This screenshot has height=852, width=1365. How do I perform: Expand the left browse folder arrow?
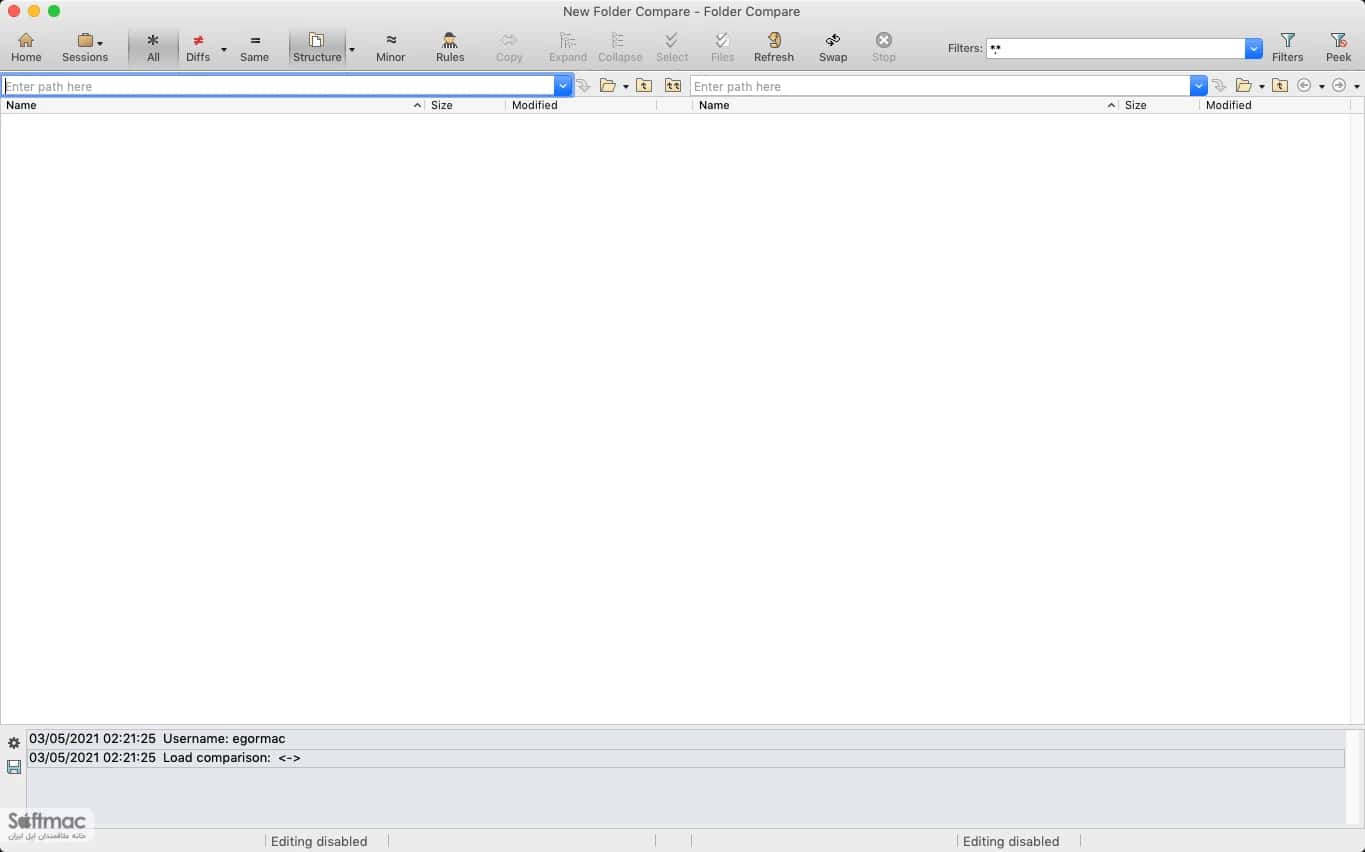(x=626, y=87)
